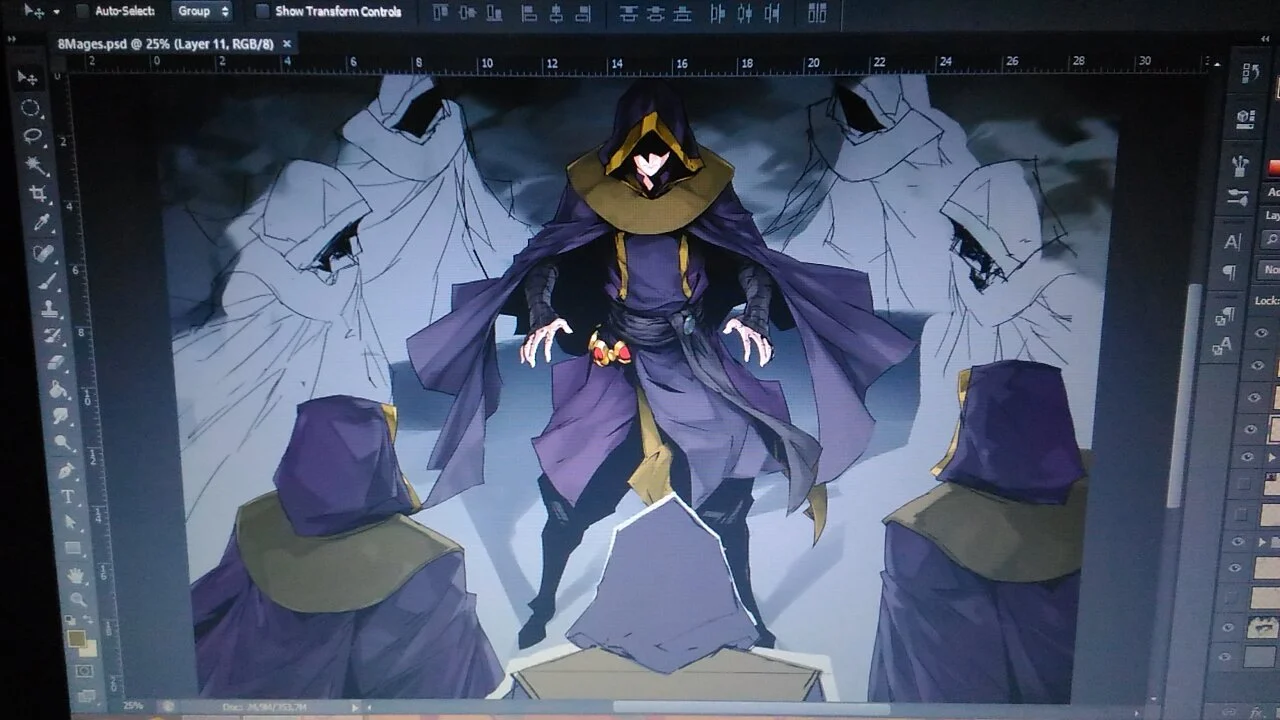This screenshot has width=1280, height=720.
Task: Select the Move tool in the toolbox
Action: point(27,79)
